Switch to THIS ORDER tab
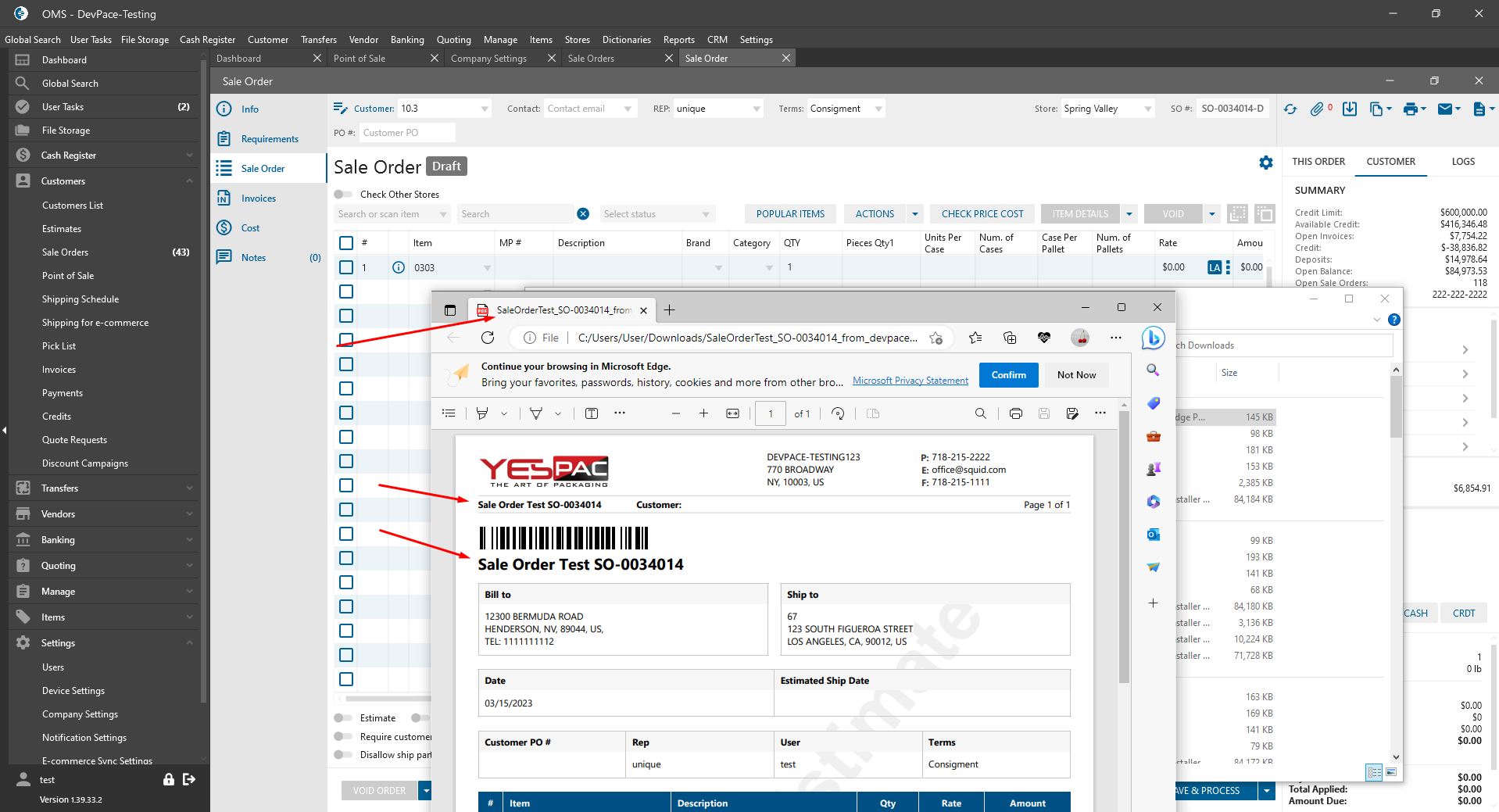 pos(1318,162)
